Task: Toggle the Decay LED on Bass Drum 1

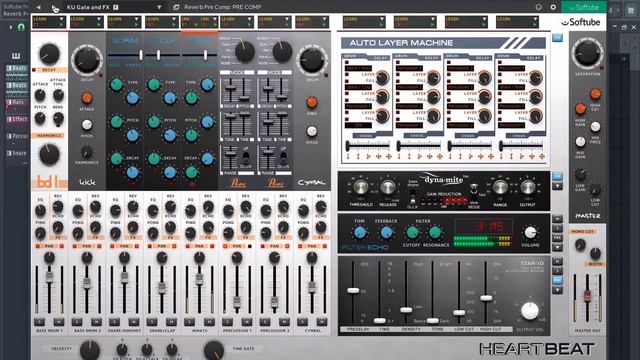Action: point(34,70)
